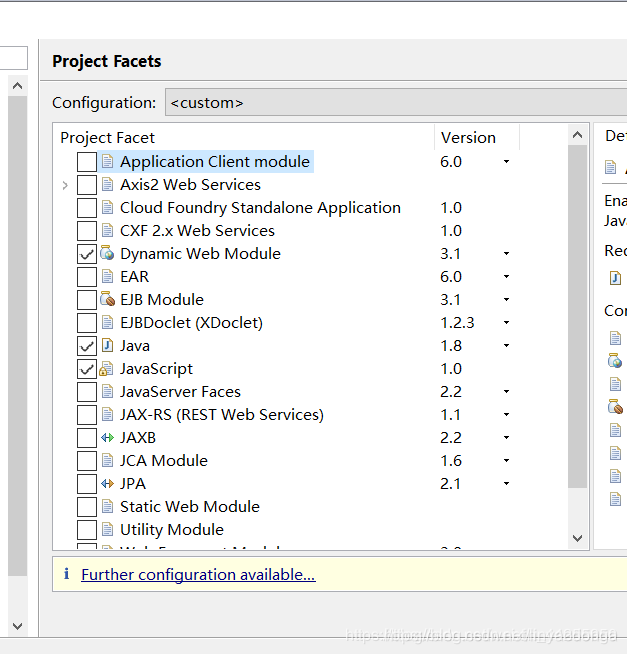Click left pane scrollbar up arrow
627x654 pixels.
(x=18, y=86)
